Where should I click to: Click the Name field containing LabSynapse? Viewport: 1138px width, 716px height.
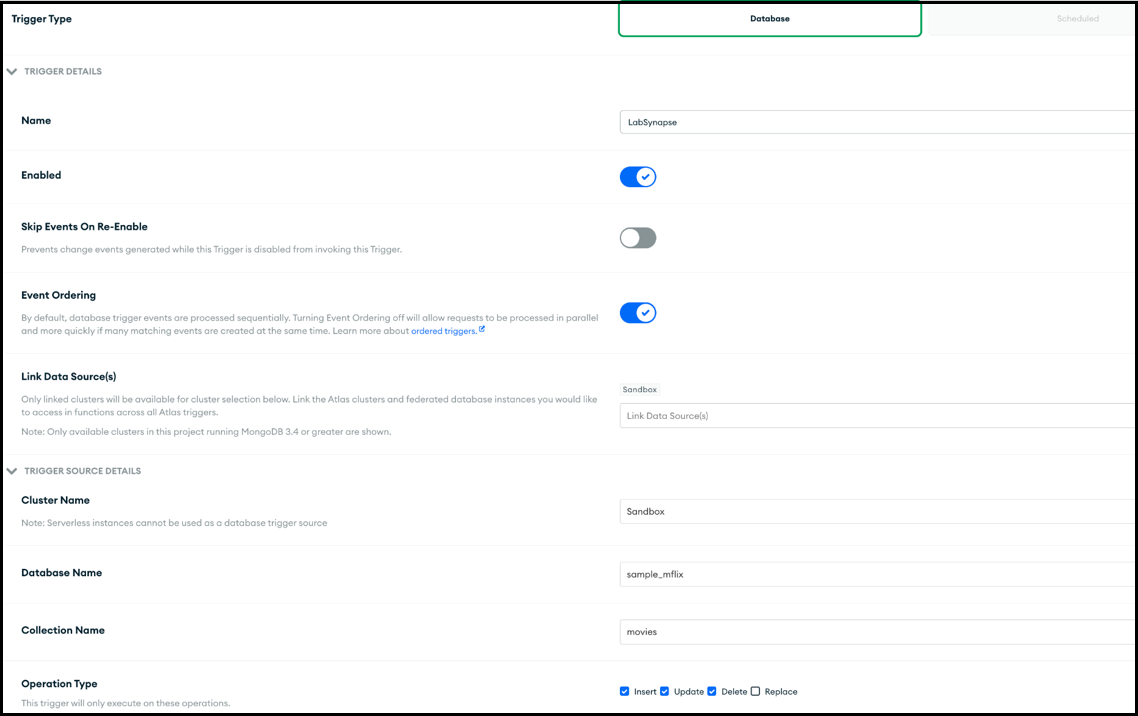[875, 122]
